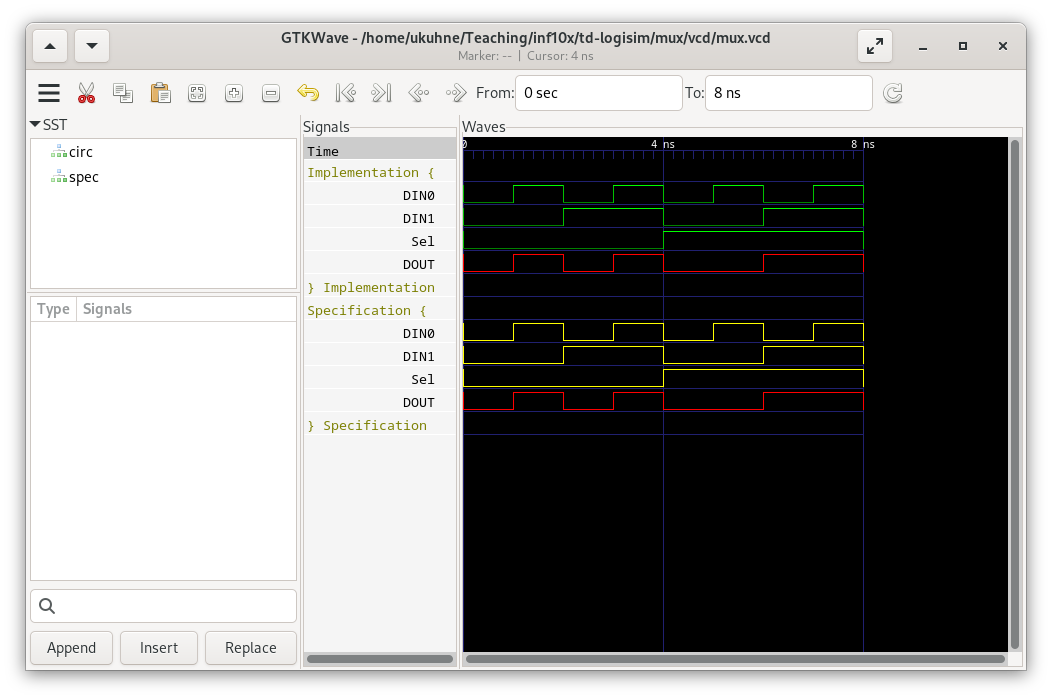Close the GTKWave window
Screen dimensions: 1052x699
(x=1002, y=46)
